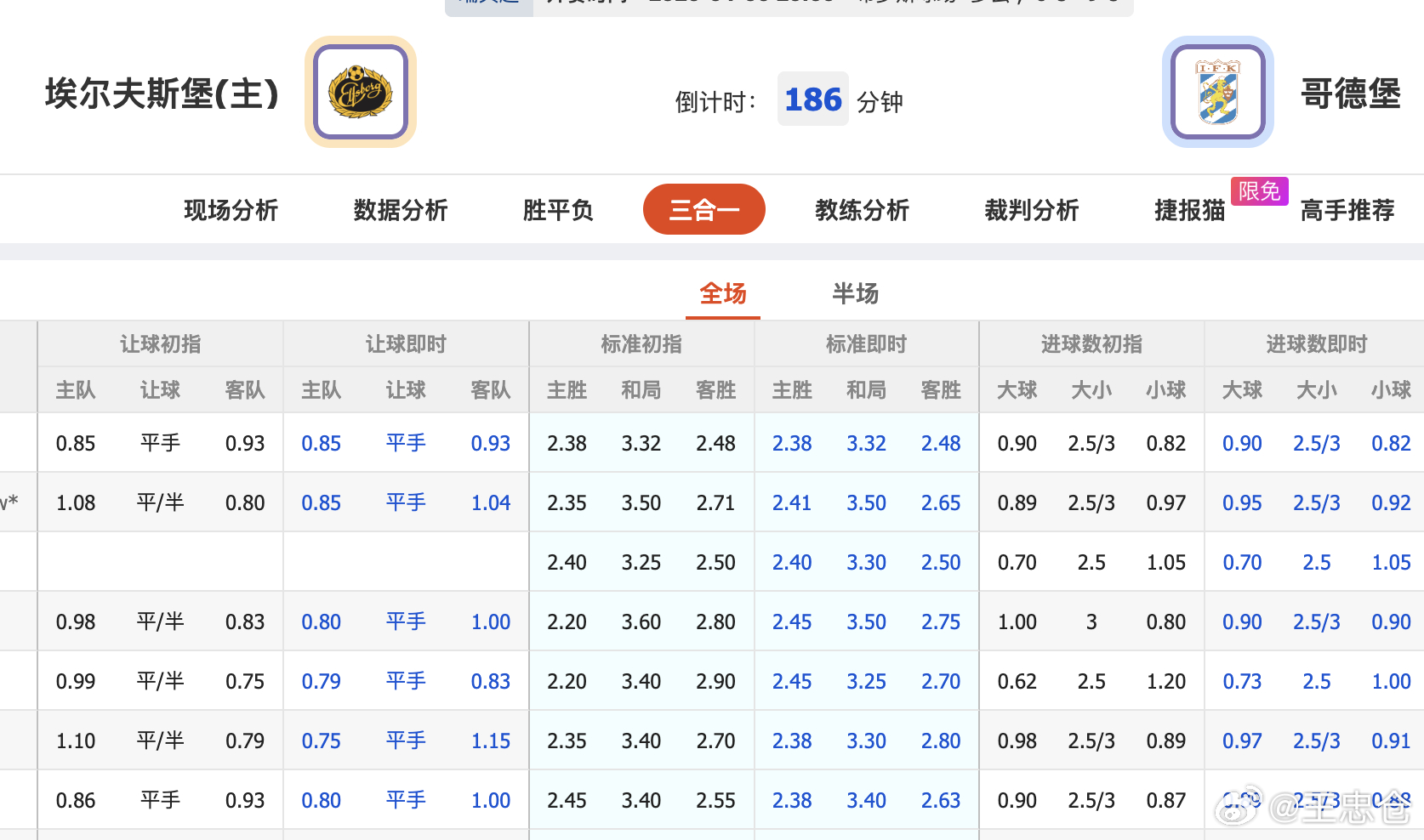Image resolution: width=1424 pixels, height=840 pixels.
Task: Click the pink 限免 badge above 捷报猫
Action: tap(1259, 190)
